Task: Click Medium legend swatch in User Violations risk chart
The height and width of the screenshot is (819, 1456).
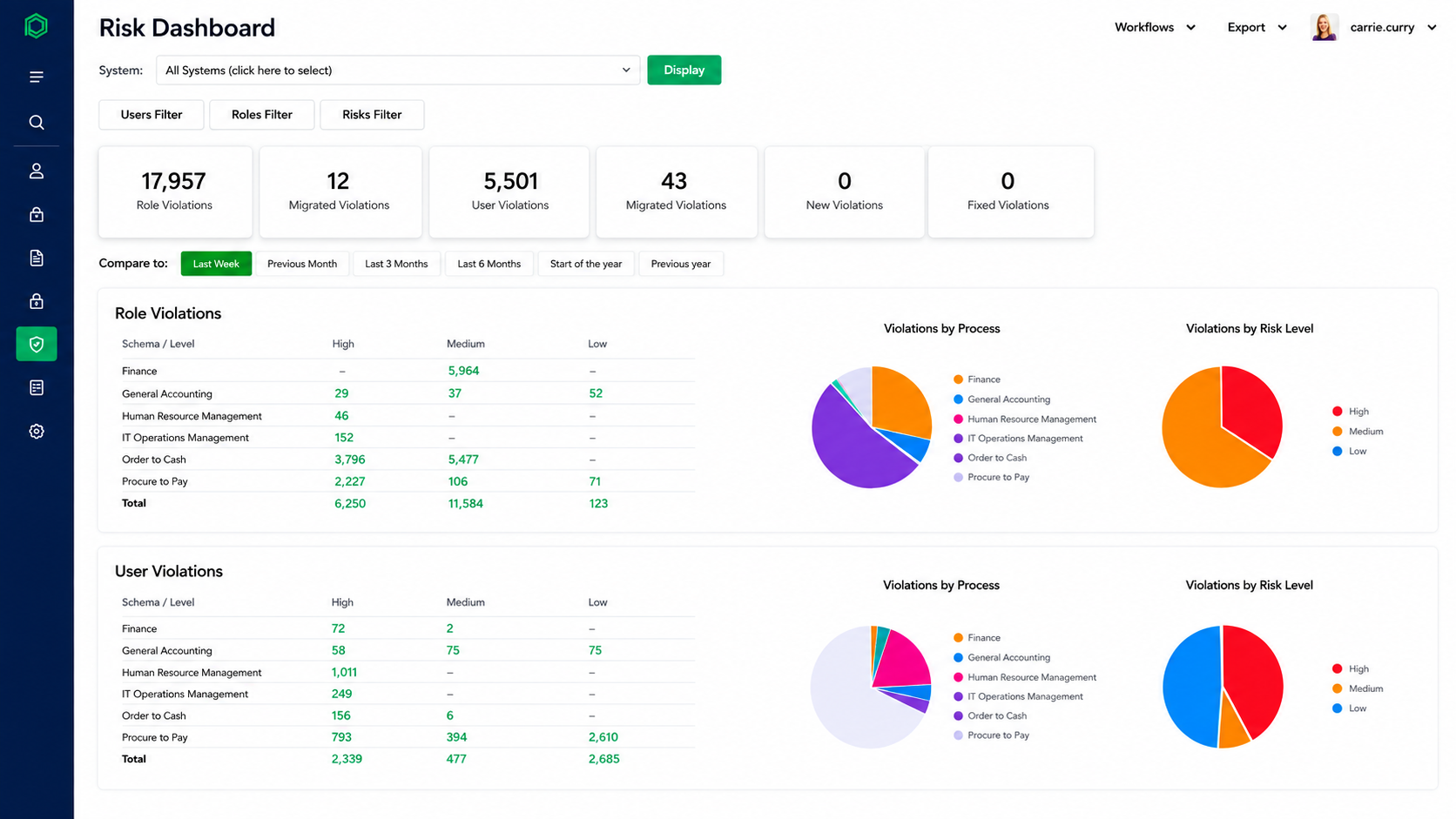Action: (1337, 688)
